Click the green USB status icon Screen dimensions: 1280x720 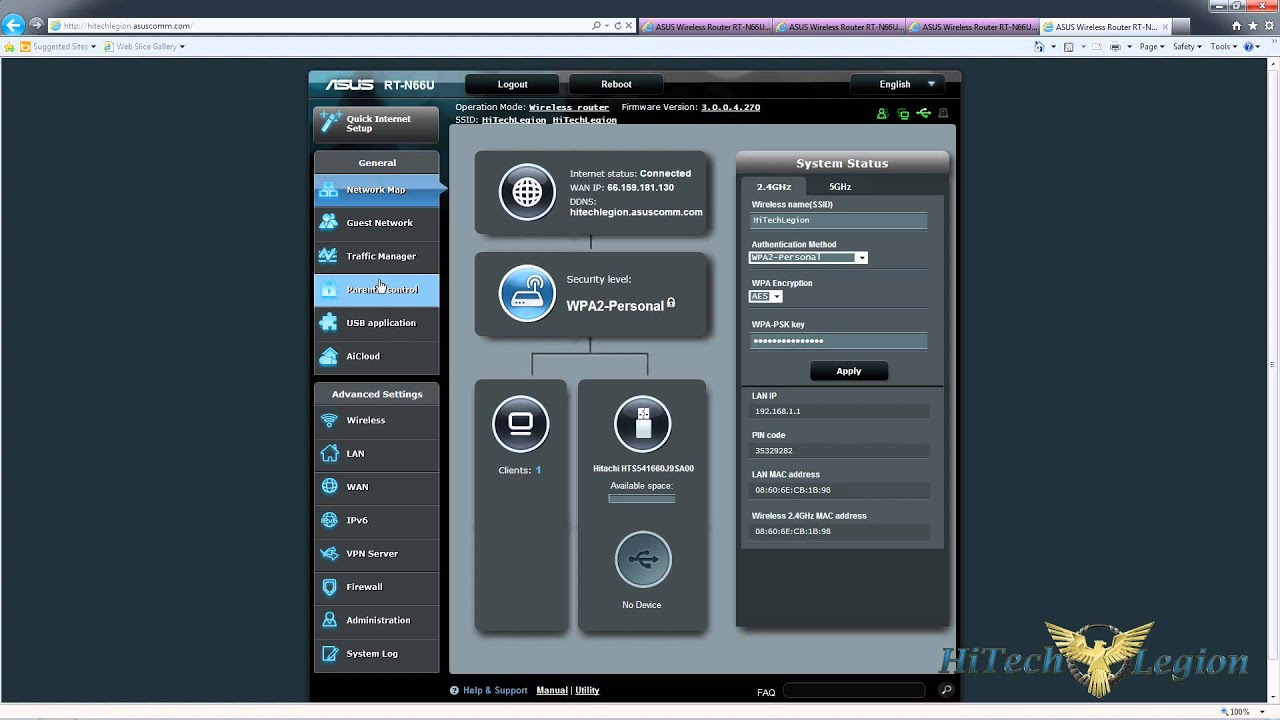click(923, 114)
